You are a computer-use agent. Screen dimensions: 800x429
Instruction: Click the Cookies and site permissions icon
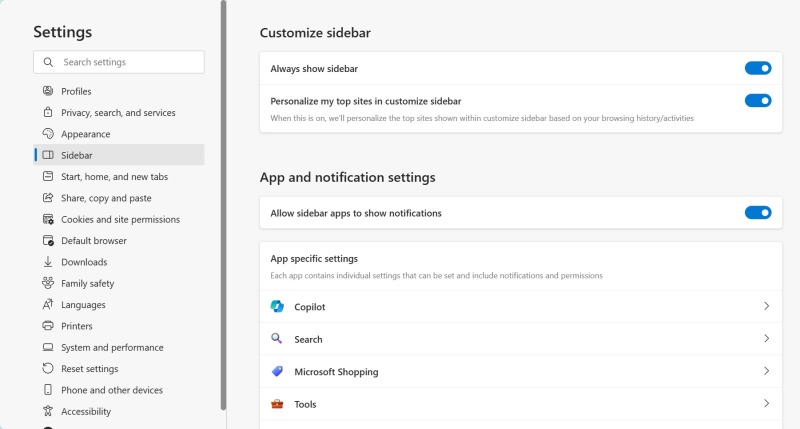pos(48,219)
